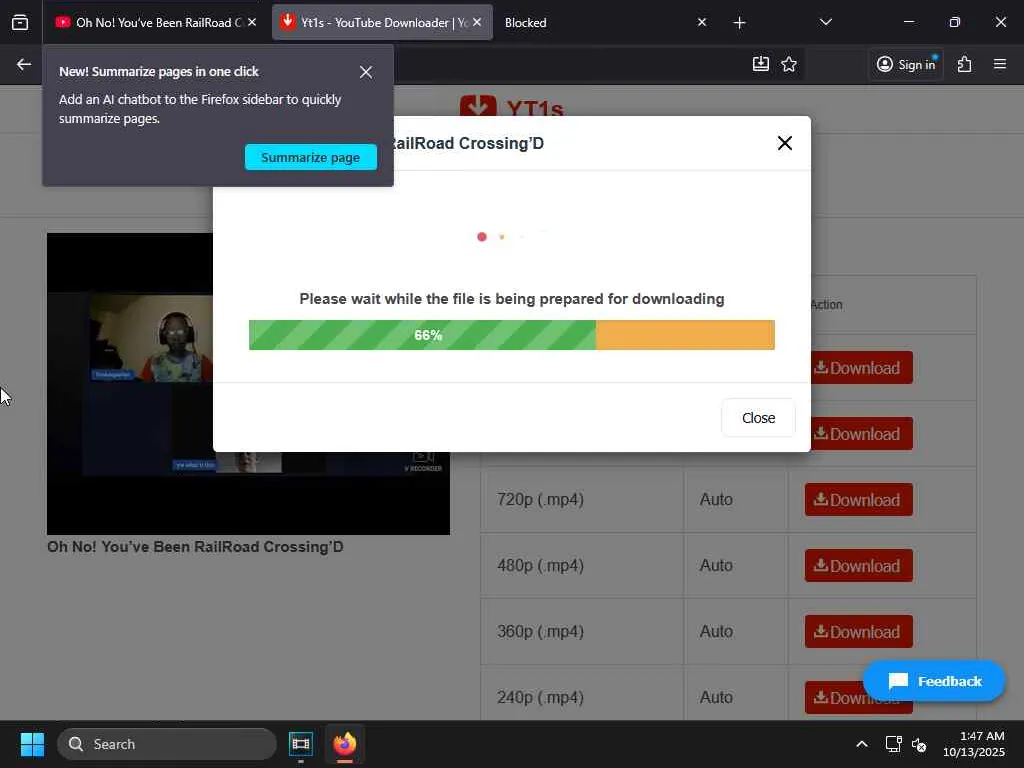Open the Feedback chat button

[x=934, y=681]
